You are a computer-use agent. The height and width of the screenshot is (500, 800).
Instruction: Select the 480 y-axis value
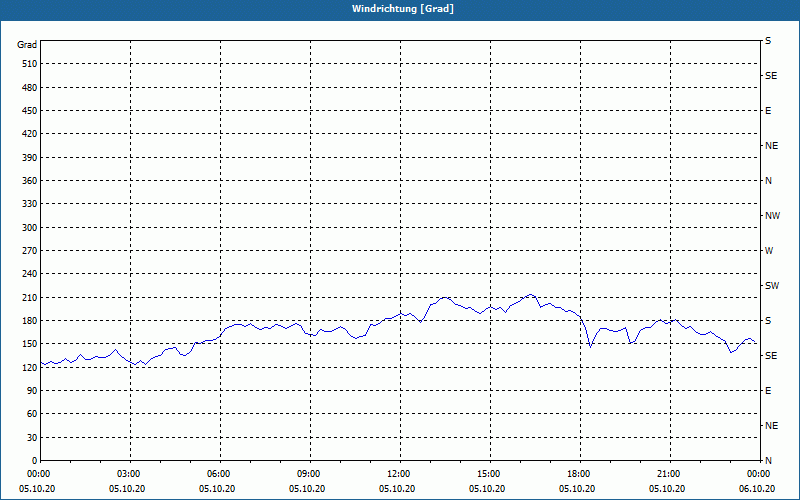[x=30, y=88]
